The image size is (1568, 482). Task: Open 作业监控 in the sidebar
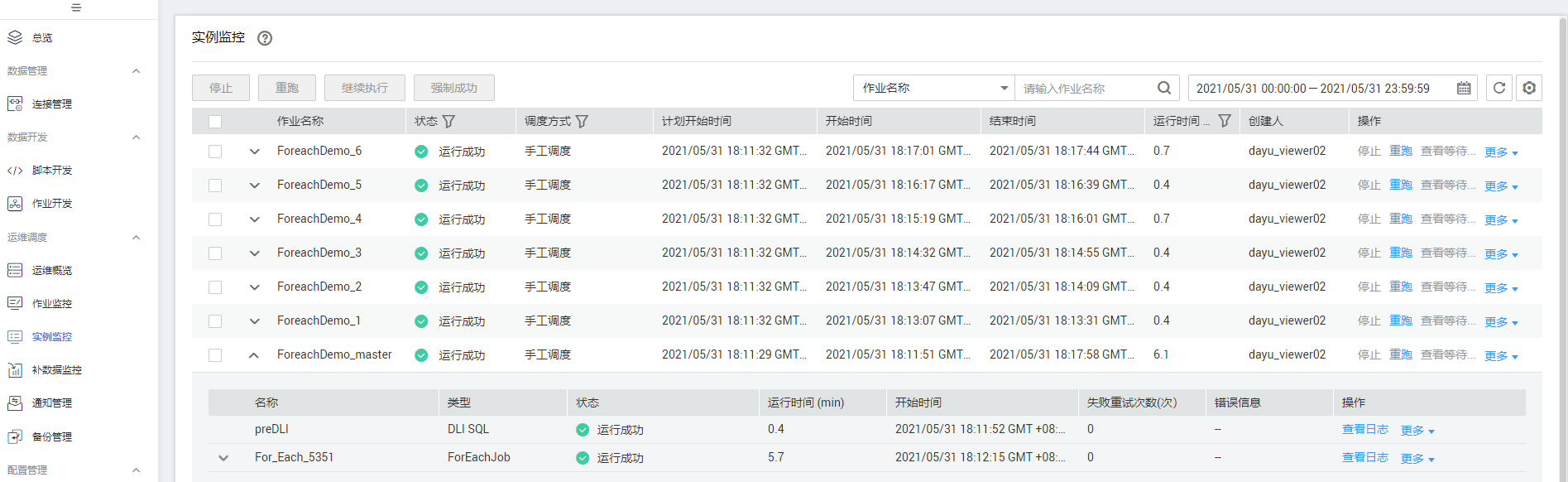click(51, 304)
